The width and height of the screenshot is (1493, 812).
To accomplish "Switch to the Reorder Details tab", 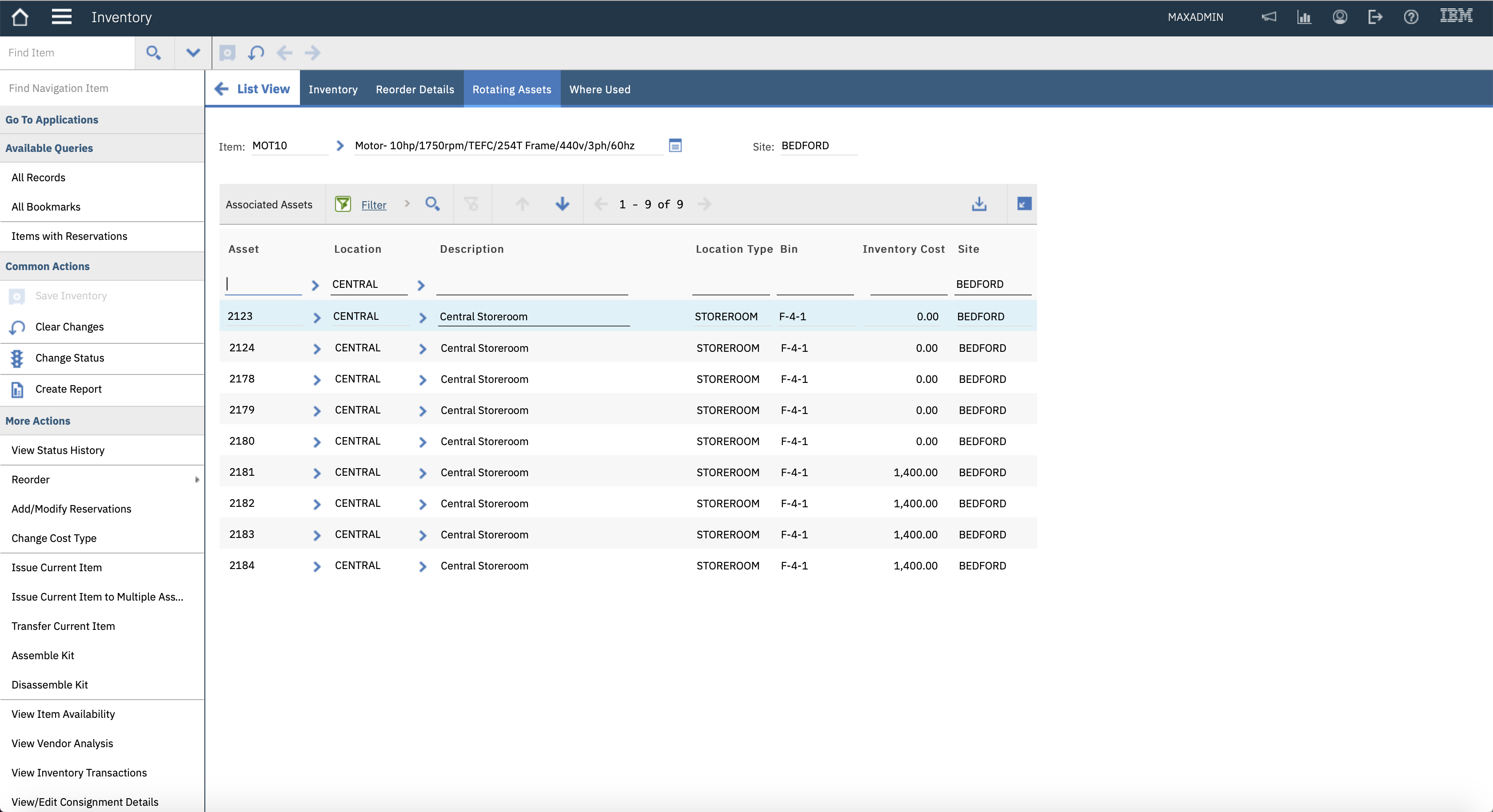I will [x=415, y=89].
